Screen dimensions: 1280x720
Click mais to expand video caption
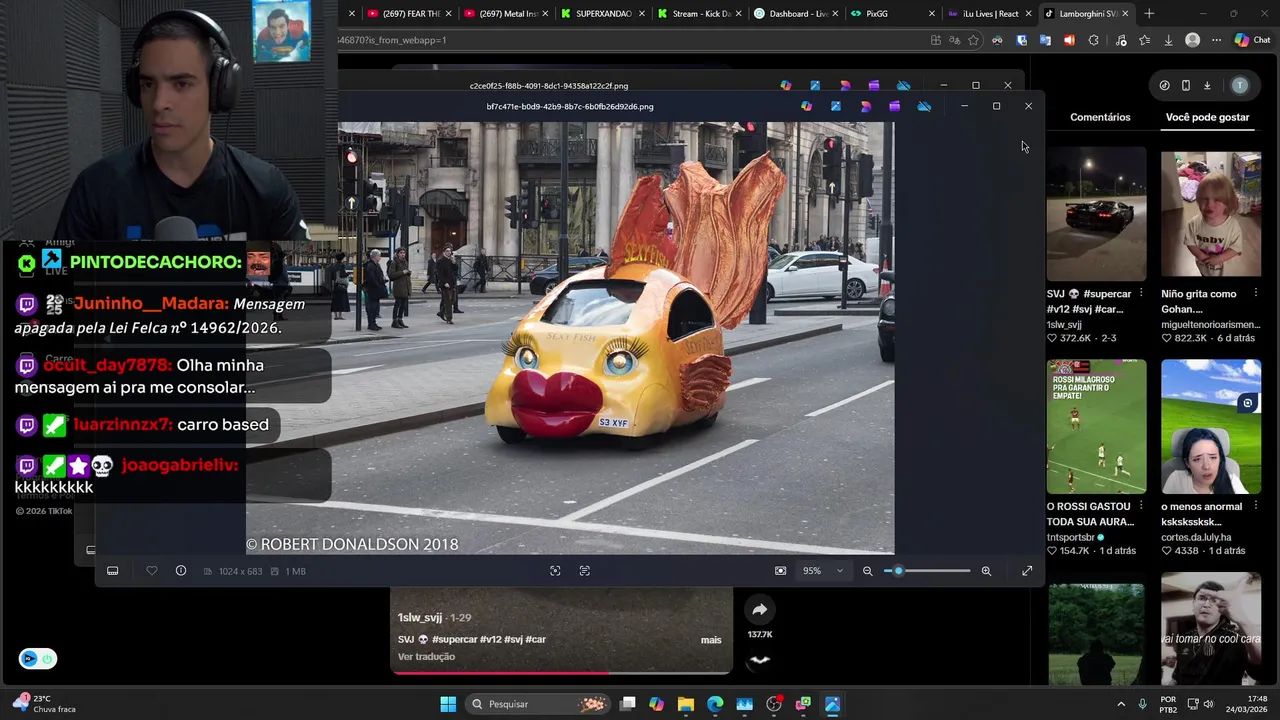[x=711, y=640]
